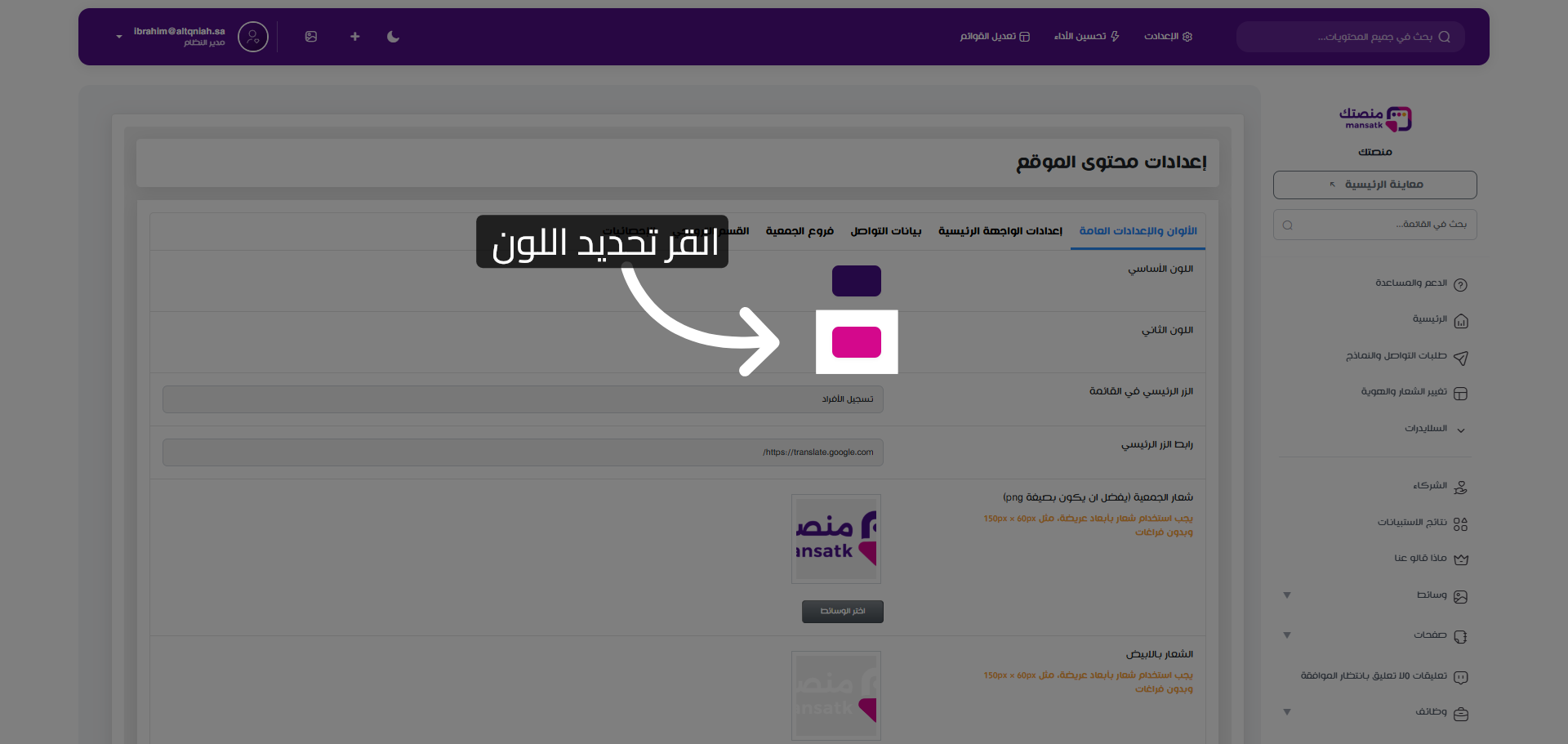1568x744 pixels.
Task: Click the الدعم والمساعدة help icon
Action: (1462, 283)
